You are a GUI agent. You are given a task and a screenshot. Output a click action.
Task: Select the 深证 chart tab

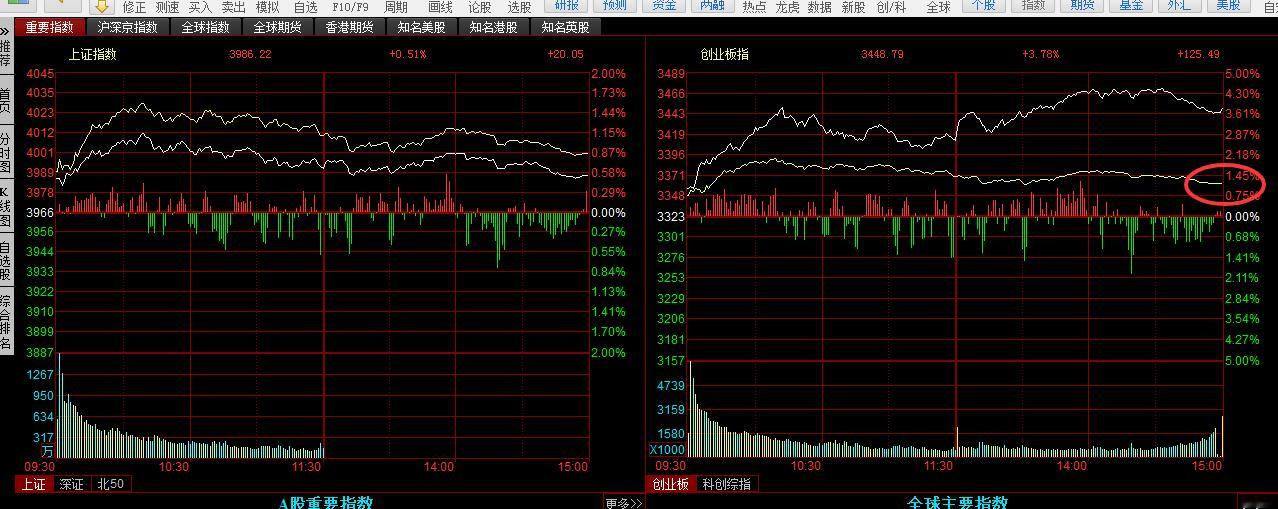(x=71, y=484)
